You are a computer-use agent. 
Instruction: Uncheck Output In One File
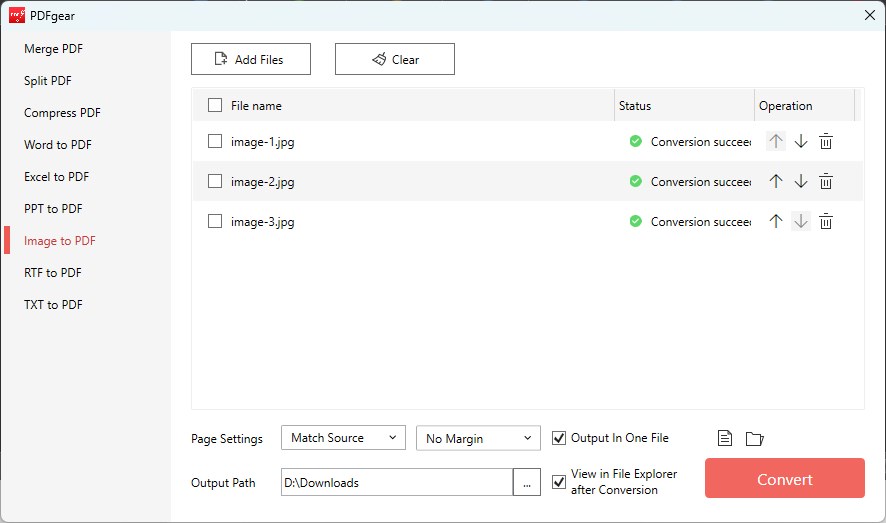(x=559, y=438)
